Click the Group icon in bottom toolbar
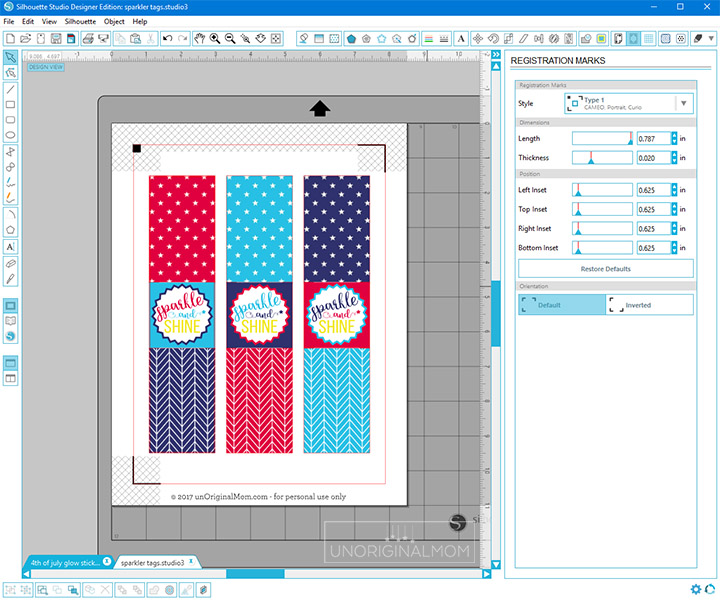Image resolution: width=720 pixels, height=601 pixels. coord(10,590)
